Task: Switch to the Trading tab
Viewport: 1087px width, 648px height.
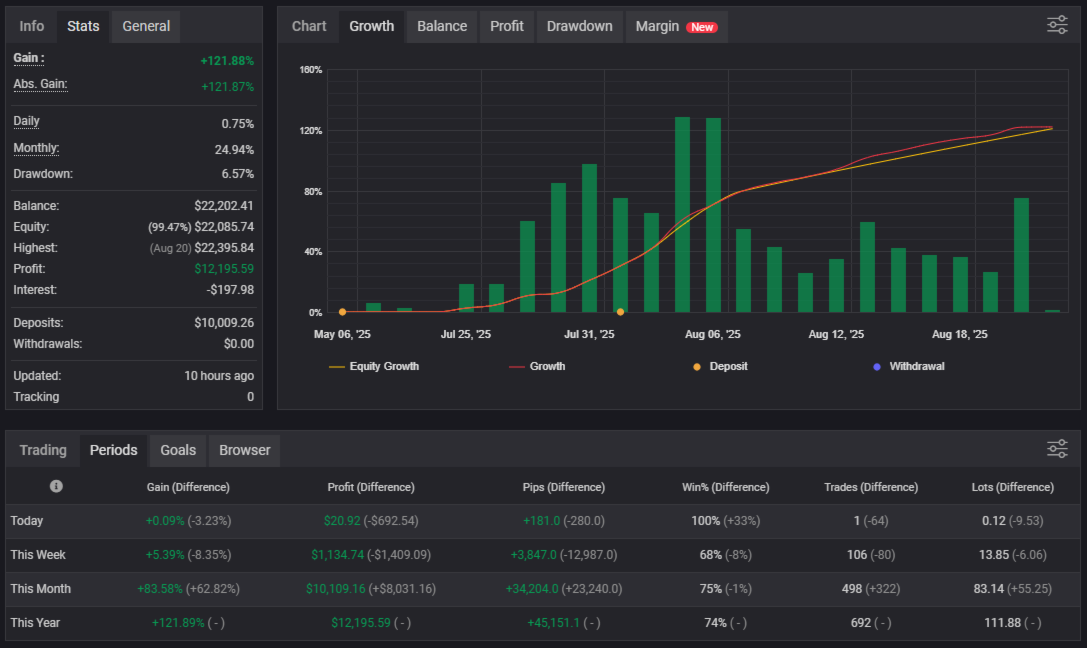Action: 43,450
